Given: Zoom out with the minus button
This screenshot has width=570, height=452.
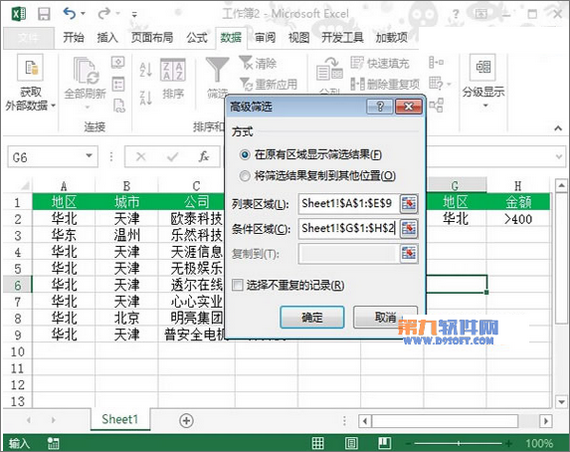Looking at the screenshot, I should pos(409,443).
